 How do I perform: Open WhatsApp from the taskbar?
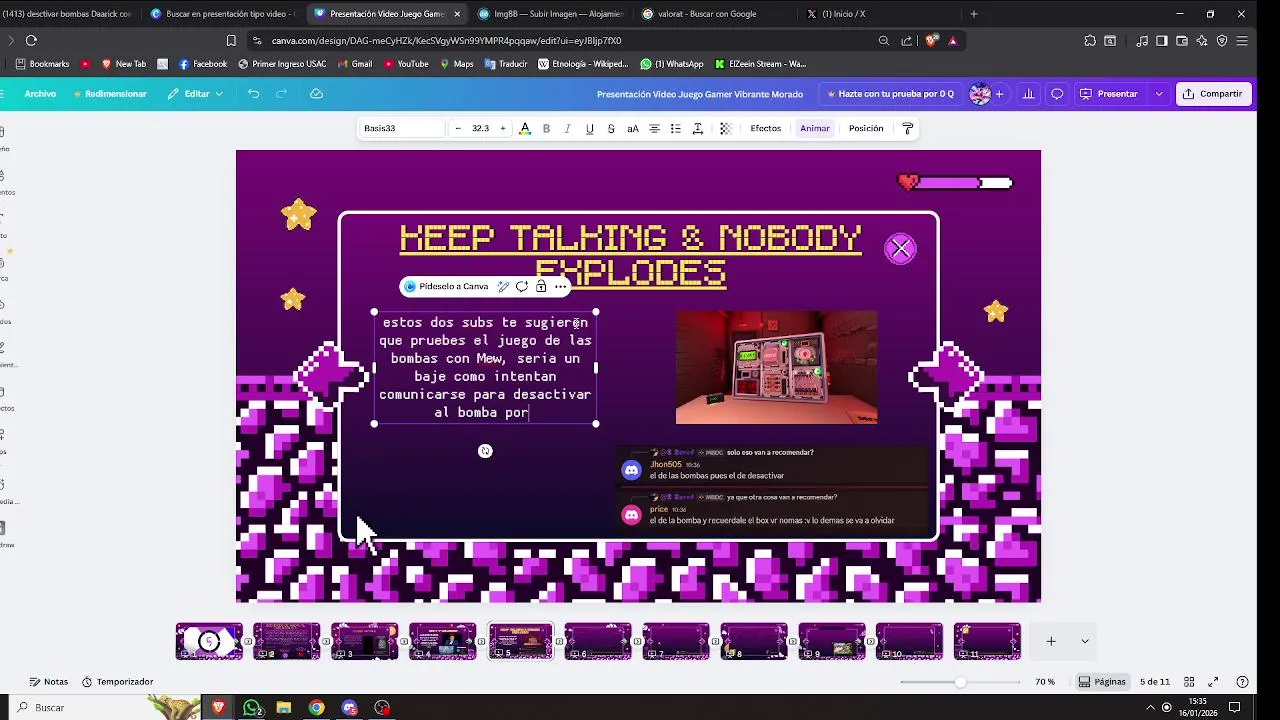(x=252, y=708)
